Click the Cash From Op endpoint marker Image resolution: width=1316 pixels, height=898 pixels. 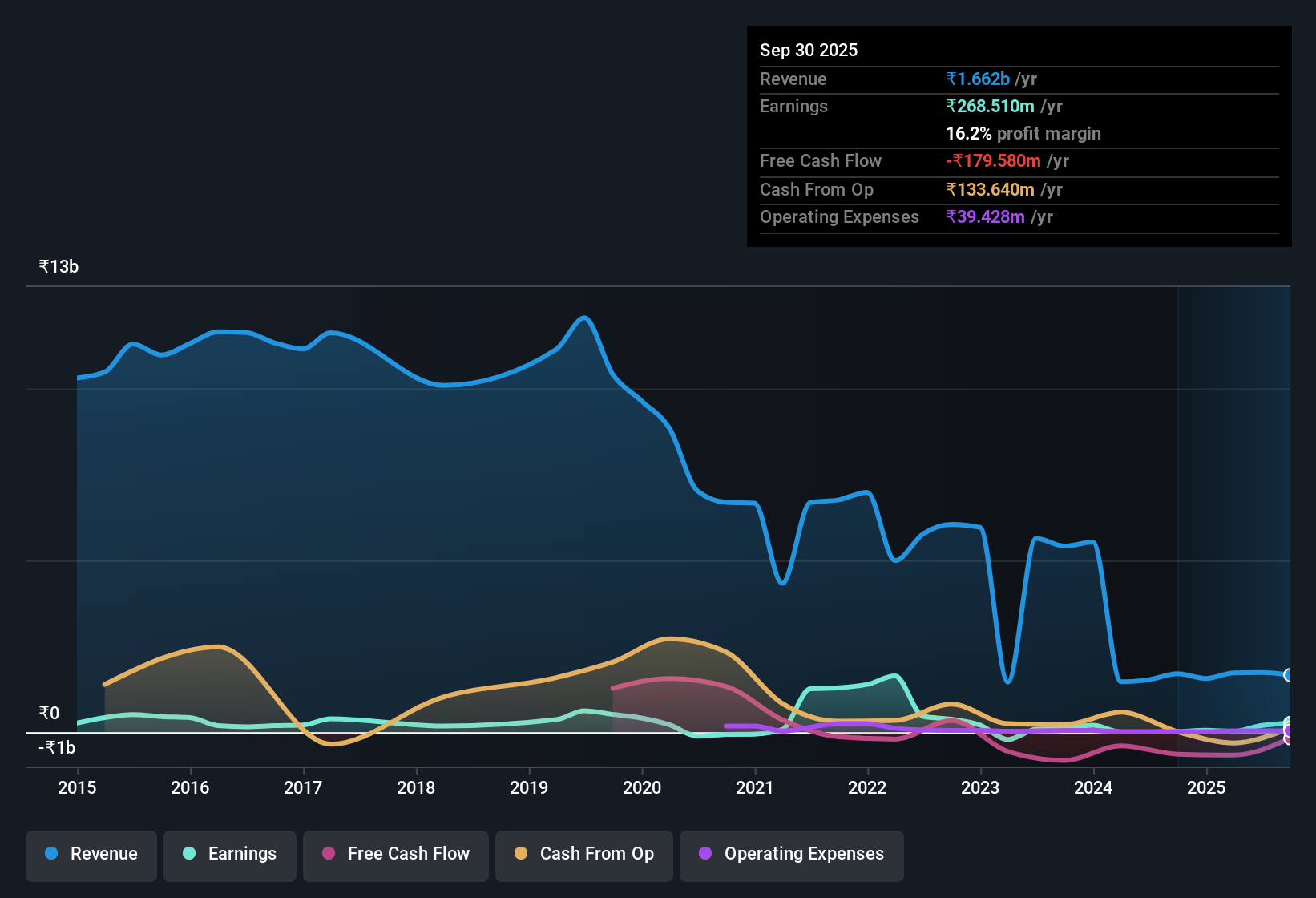[1288, 724]
